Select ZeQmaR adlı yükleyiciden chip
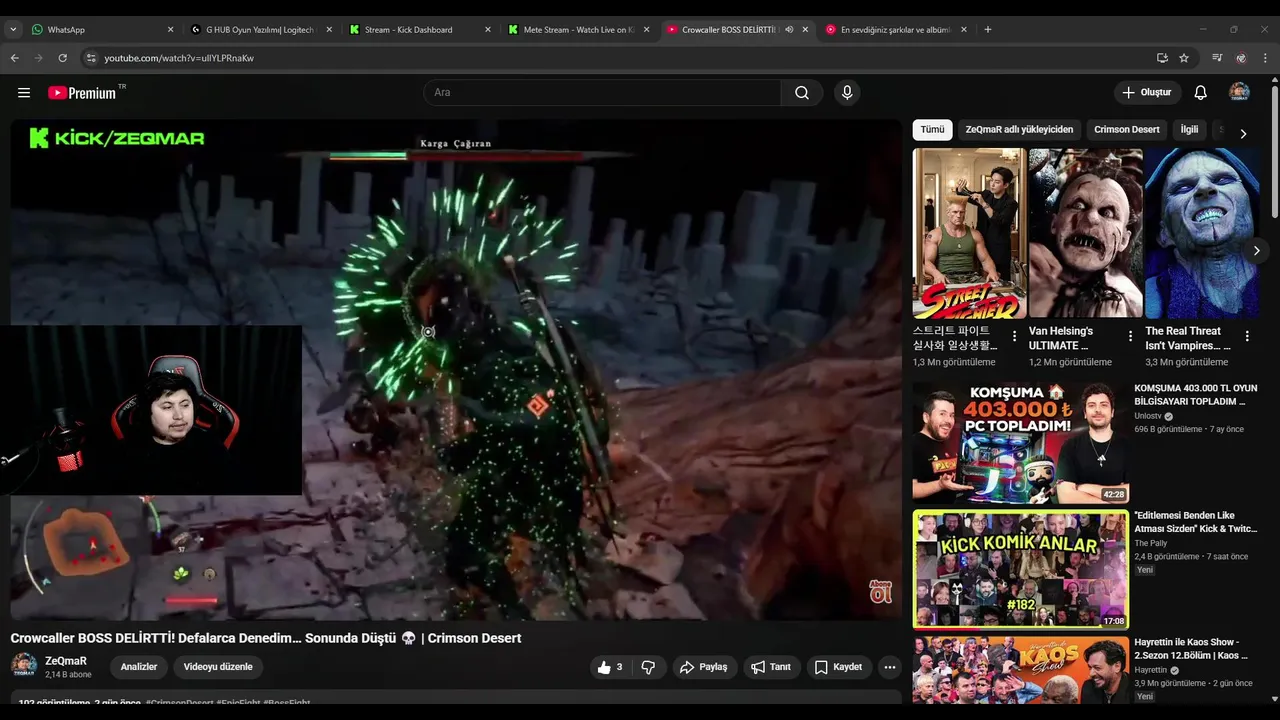This screenshot has height=720, width=1280. 1019,130
